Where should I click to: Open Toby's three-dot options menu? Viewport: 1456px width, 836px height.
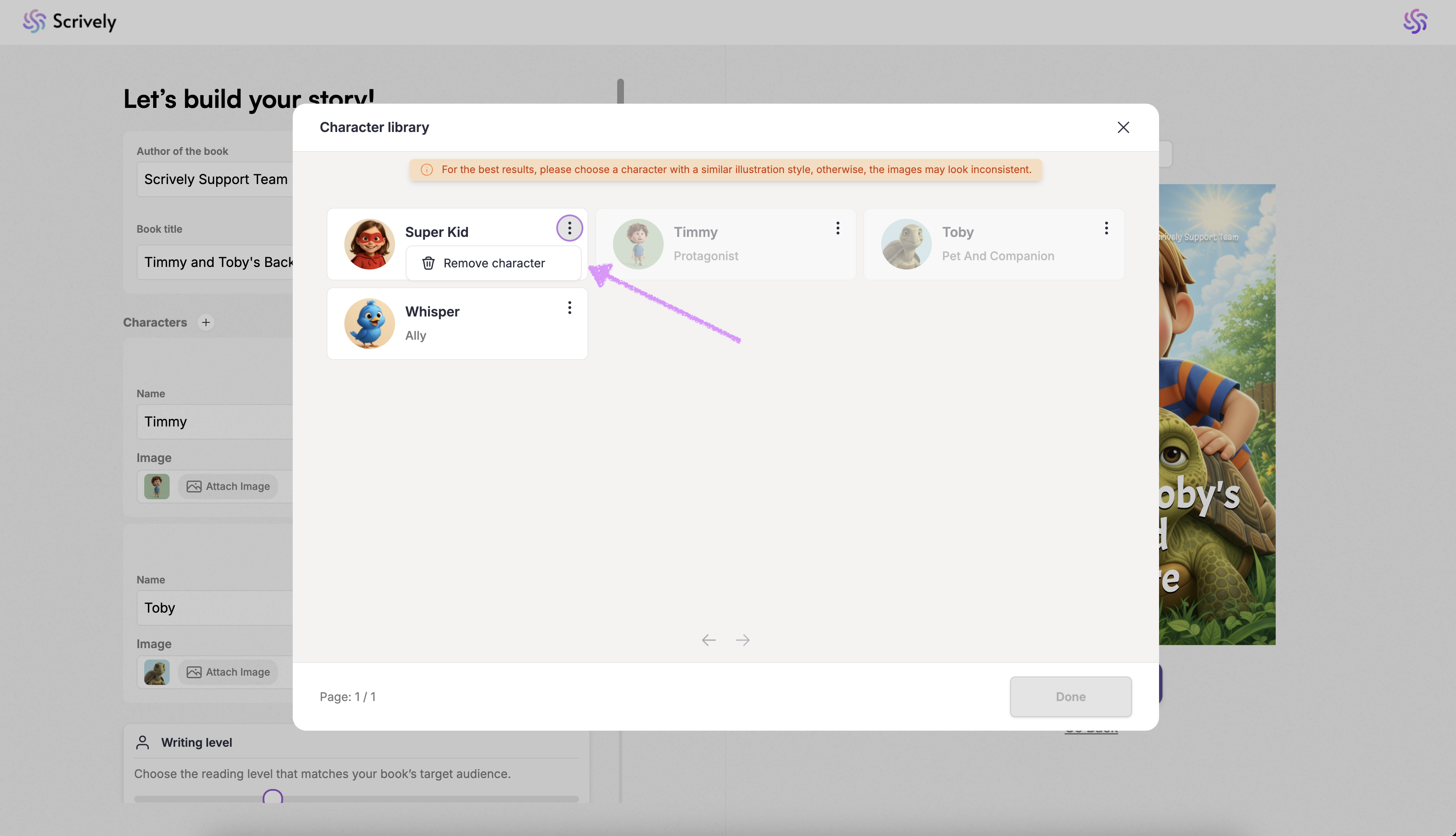1106,228
